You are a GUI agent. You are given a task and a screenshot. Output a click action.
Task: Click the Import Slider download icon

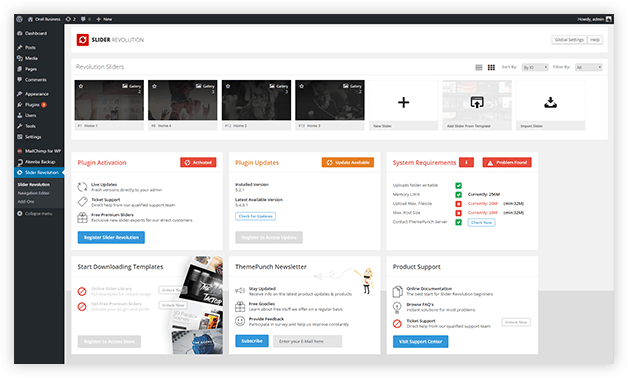550,103
